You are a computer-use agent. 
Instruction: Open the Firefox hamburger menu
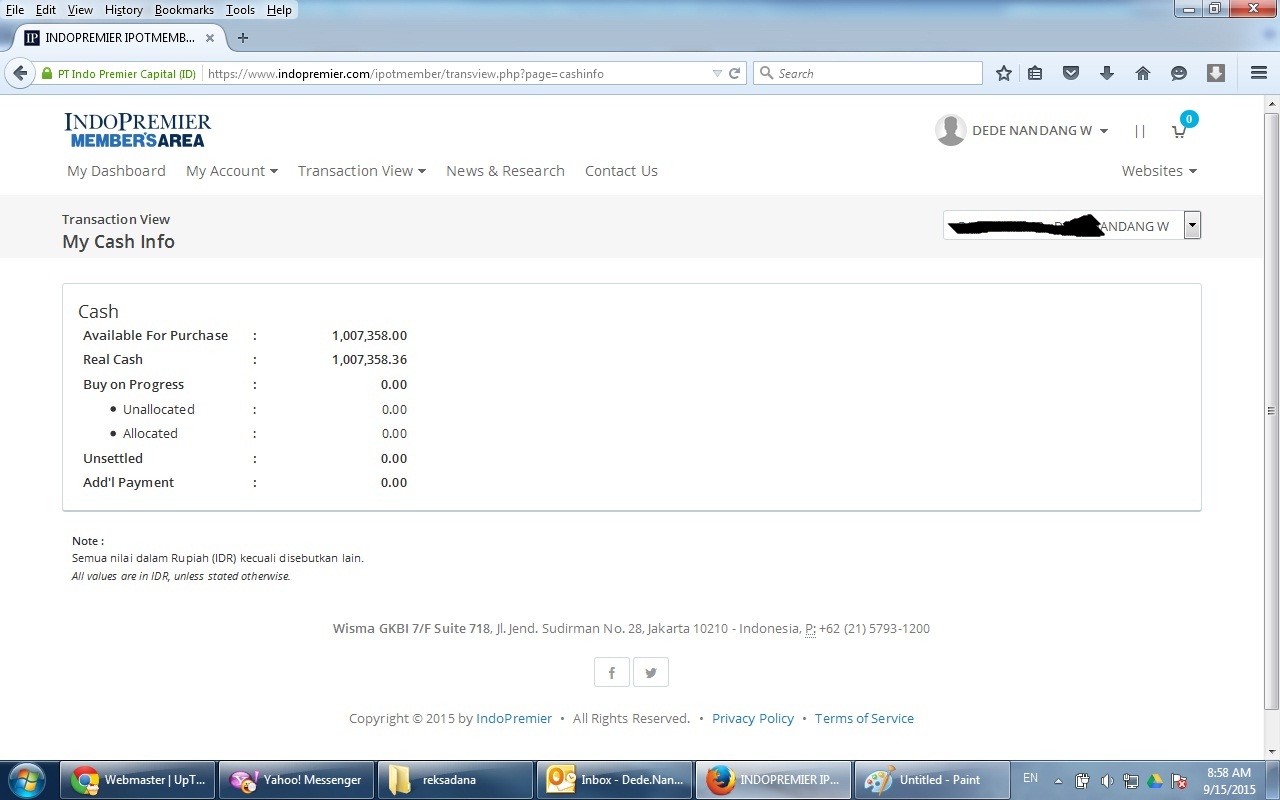click(1259, 73)
